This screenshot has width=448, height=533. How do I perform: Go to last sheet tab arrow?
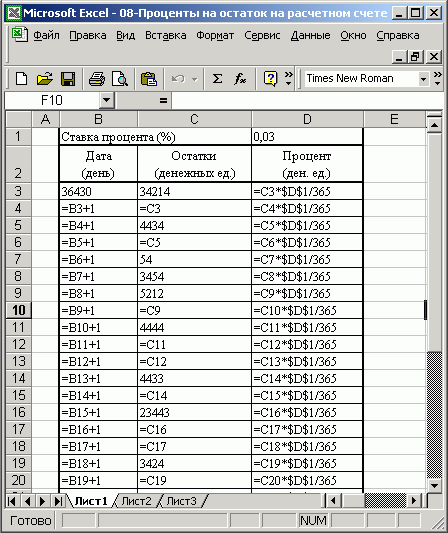[58, 501]
